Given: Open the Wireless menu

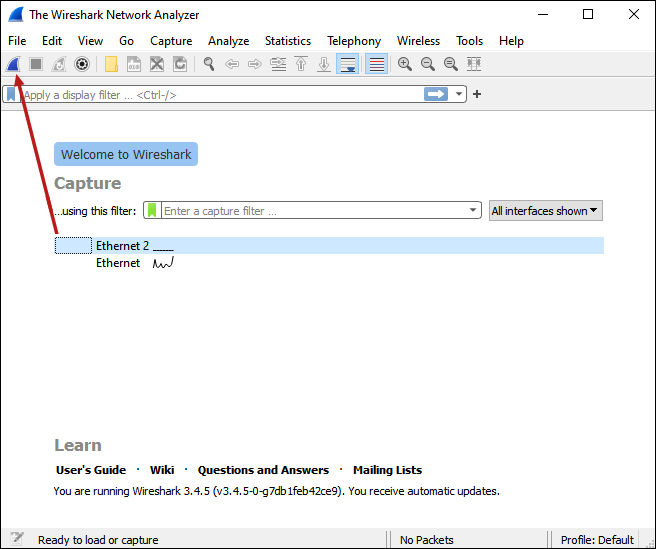Looking at the screenshot, I should tap(418, 41).
